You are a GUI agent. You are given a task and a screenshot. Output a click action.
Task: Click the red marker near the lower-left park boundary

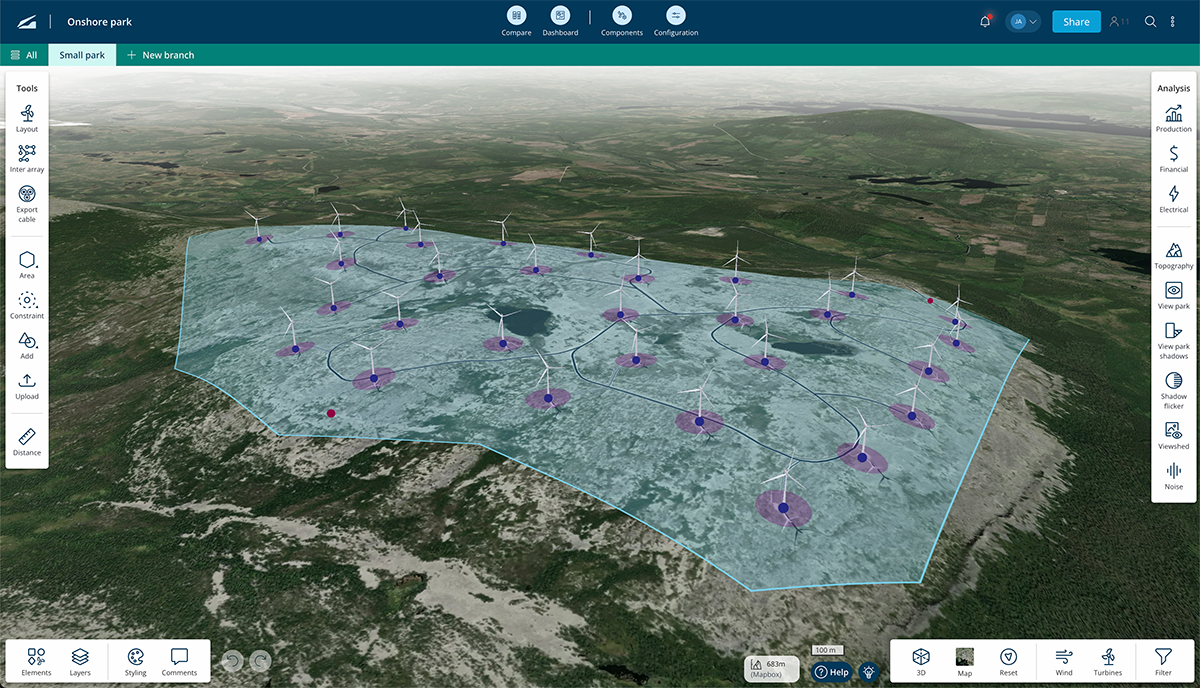tap(331, 412)
